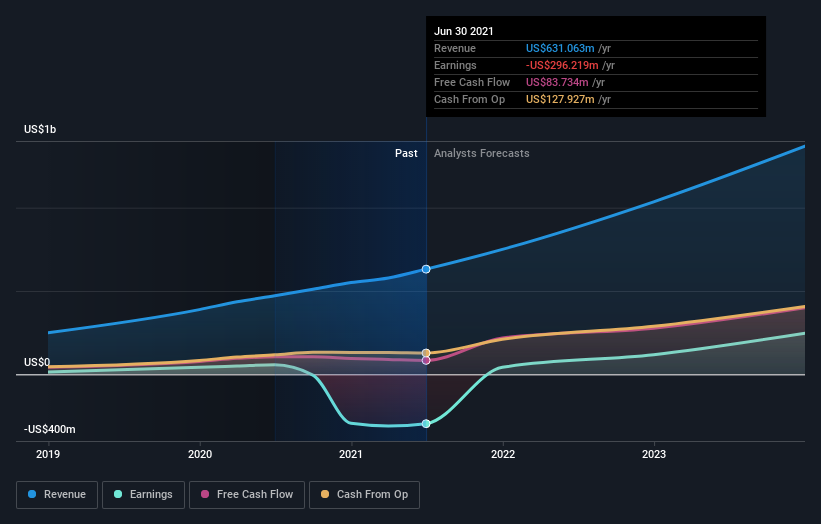The image size is (821, 524).
Task: Click the Earnings row label in tooltip
Action: pos(456,65)
